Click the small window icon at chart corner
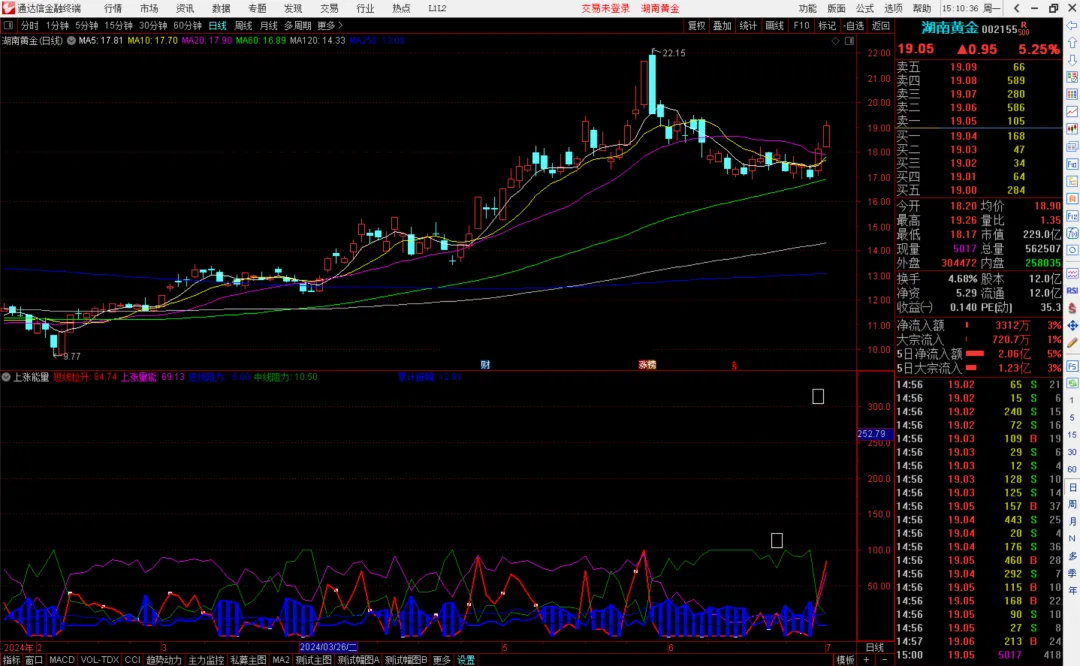The image size is (1080, 666). coord(849,41)
